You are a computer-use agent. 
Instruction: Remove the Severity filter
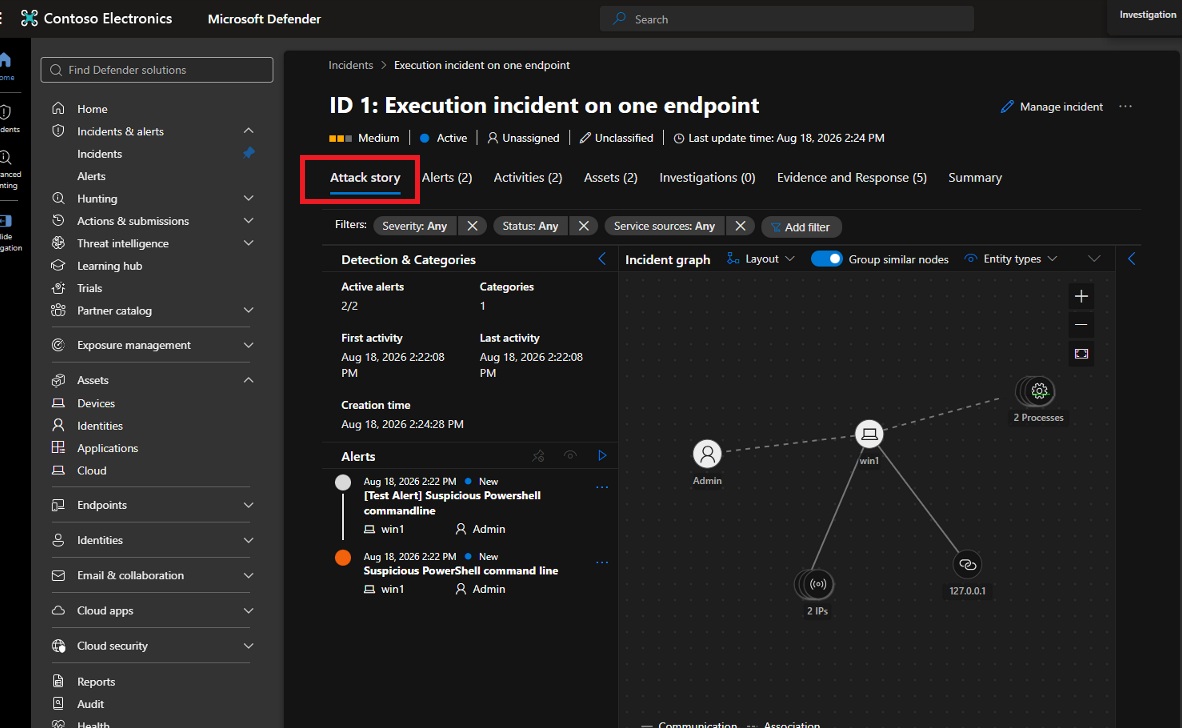click(472, 226)
